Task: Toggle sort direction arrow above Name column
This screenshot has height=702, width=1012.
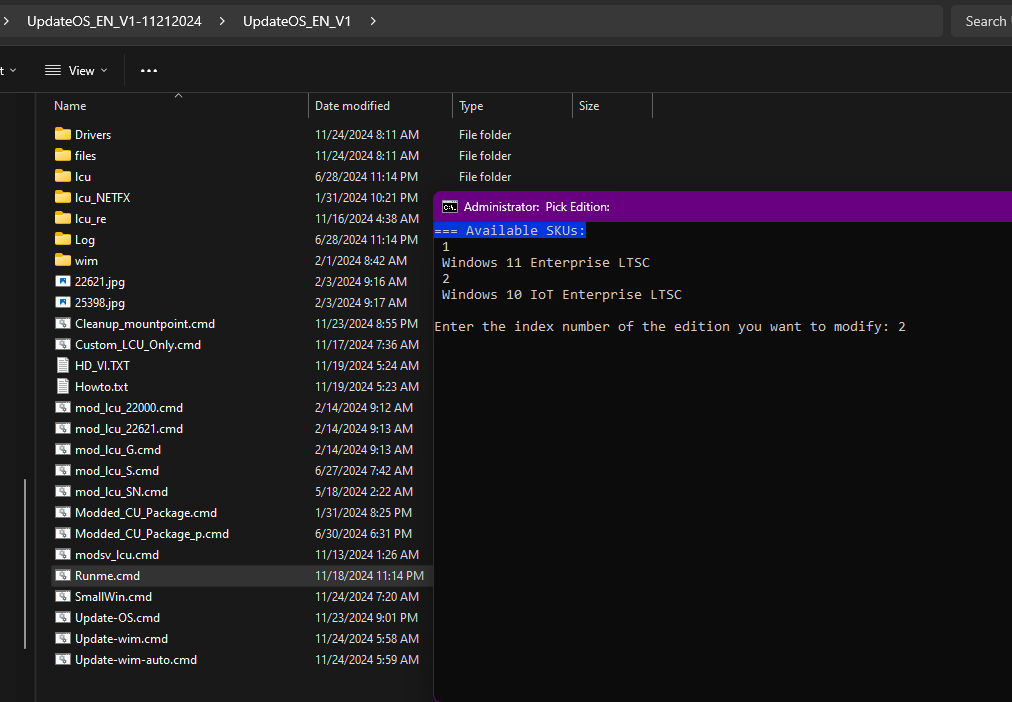Action: tap(179, 95)
